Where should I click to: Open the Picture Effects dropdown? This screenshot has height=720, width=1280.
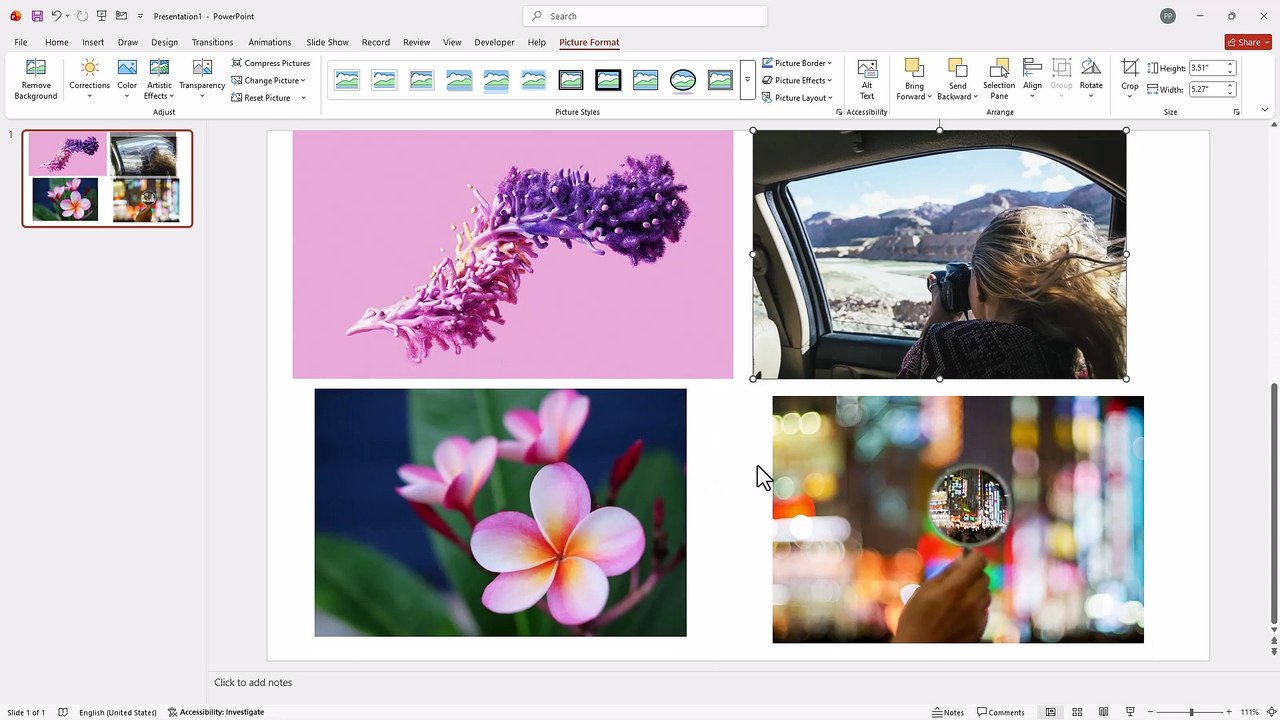(x=797, y=80)
